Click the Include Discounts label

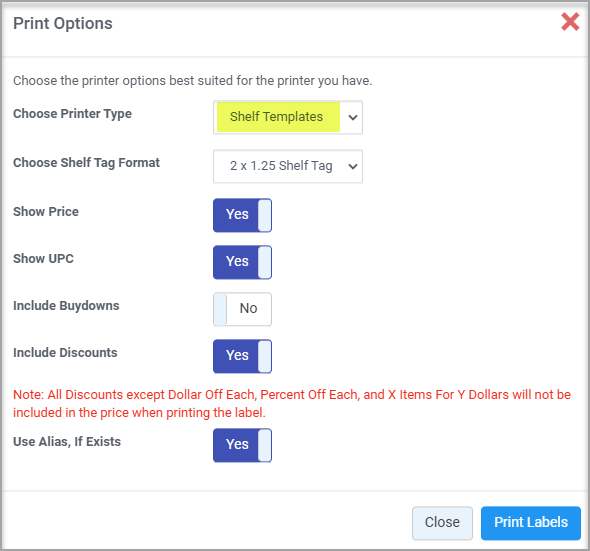click(65, 353)
